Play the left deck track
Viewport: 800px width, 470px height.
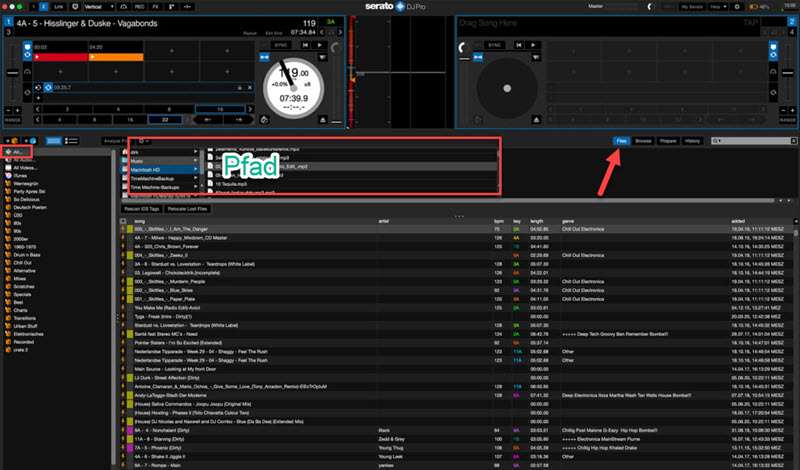320,45
